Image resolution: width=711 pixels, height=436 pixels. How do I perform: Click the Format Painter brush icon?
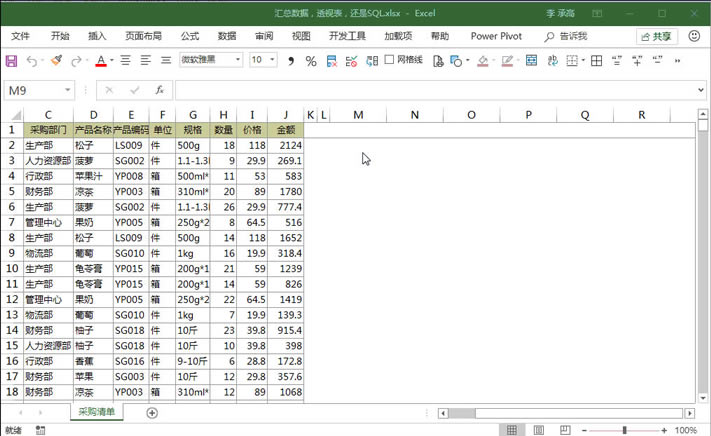point(57,61)
